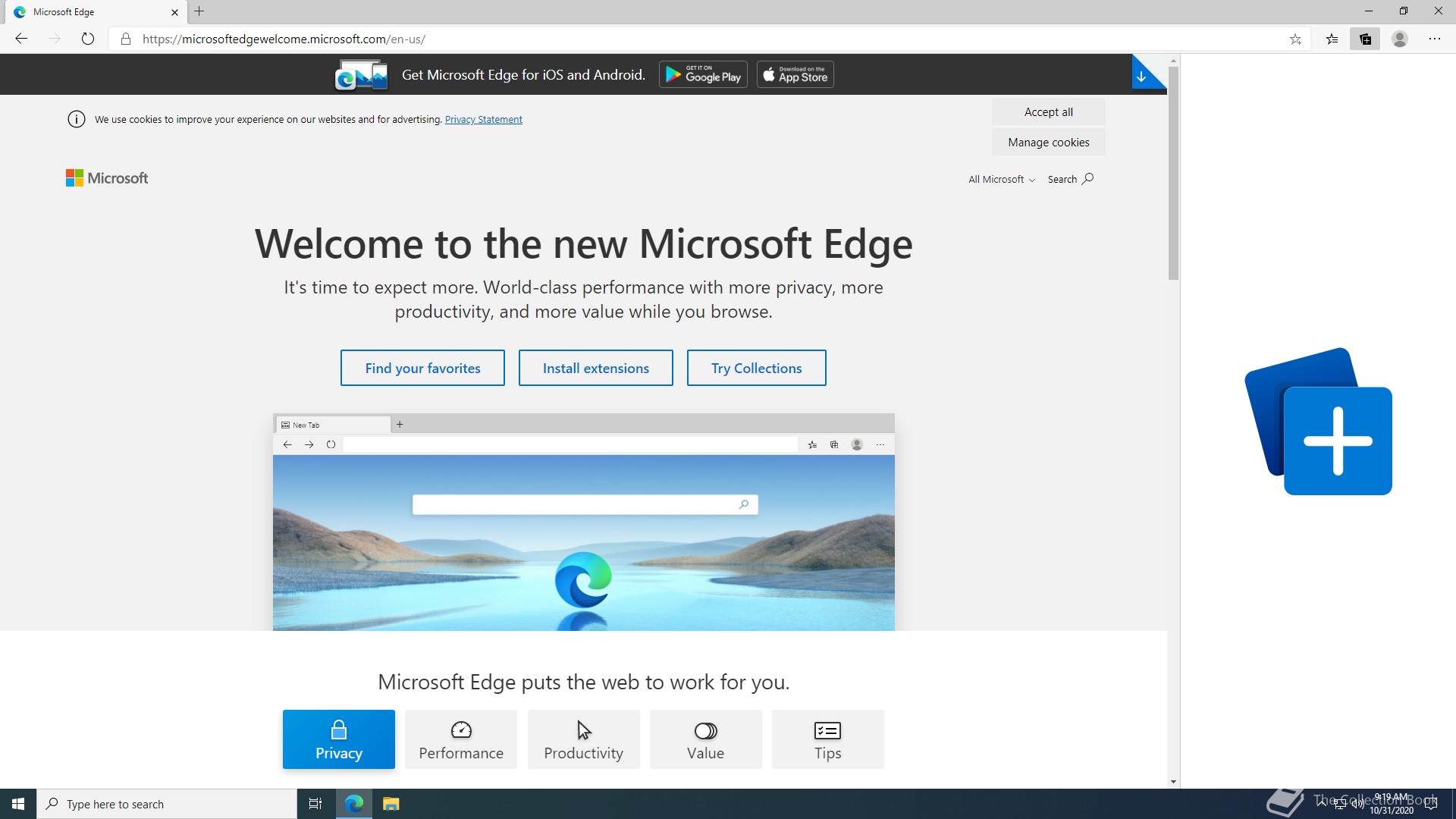This screenshot has width=1456, height=819.
Task: Click Install extensions button
Action: pyautogui.click(x=595, y=368)
